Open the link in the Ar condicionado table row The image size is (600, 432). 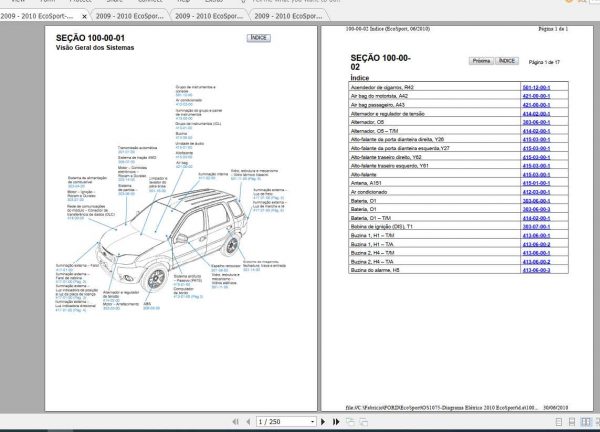[536, 192]
